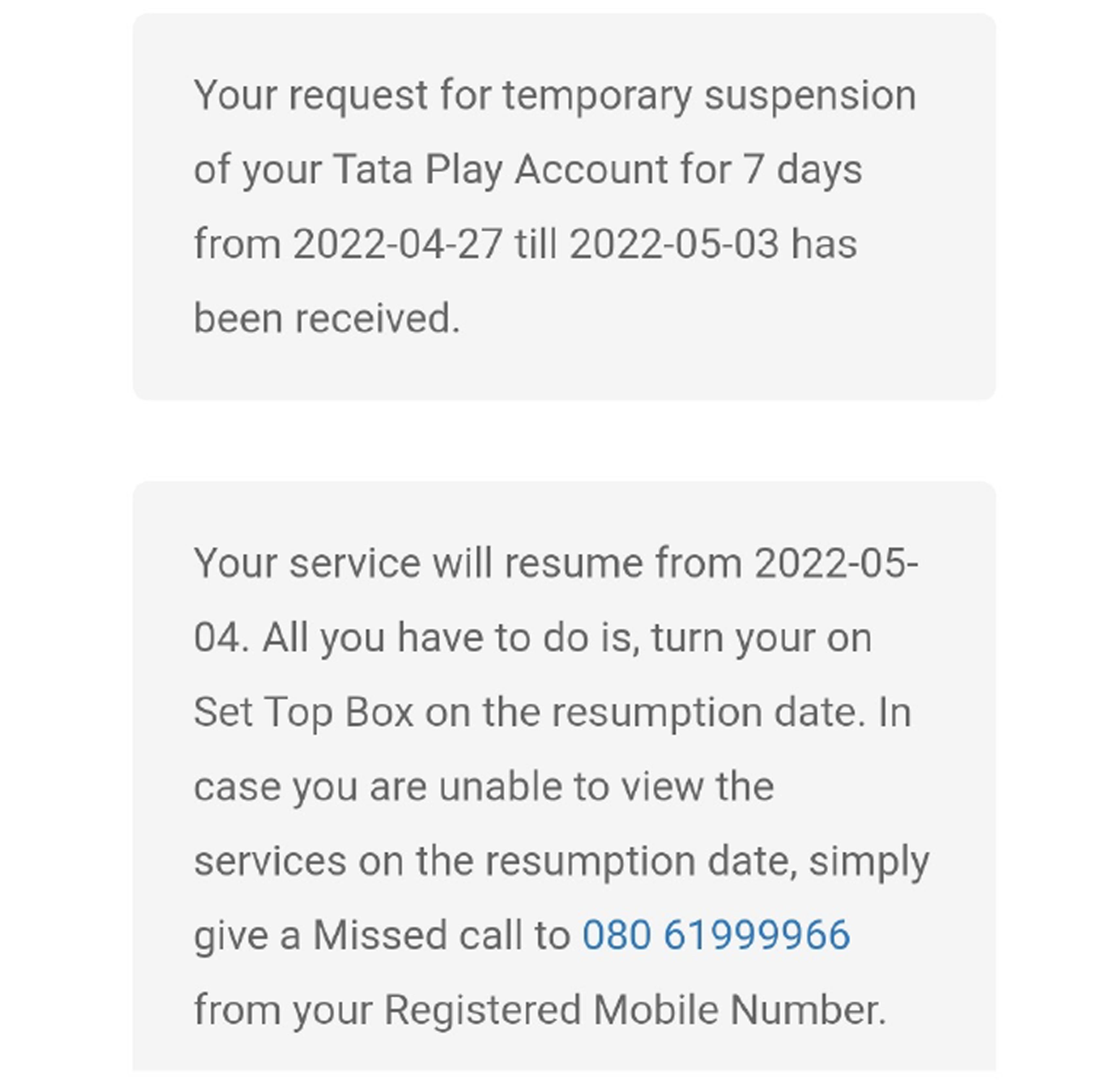The image size is (1107, 1092).
Task: Click the 'Tata Play Account' text
Action: click(500, 169)
